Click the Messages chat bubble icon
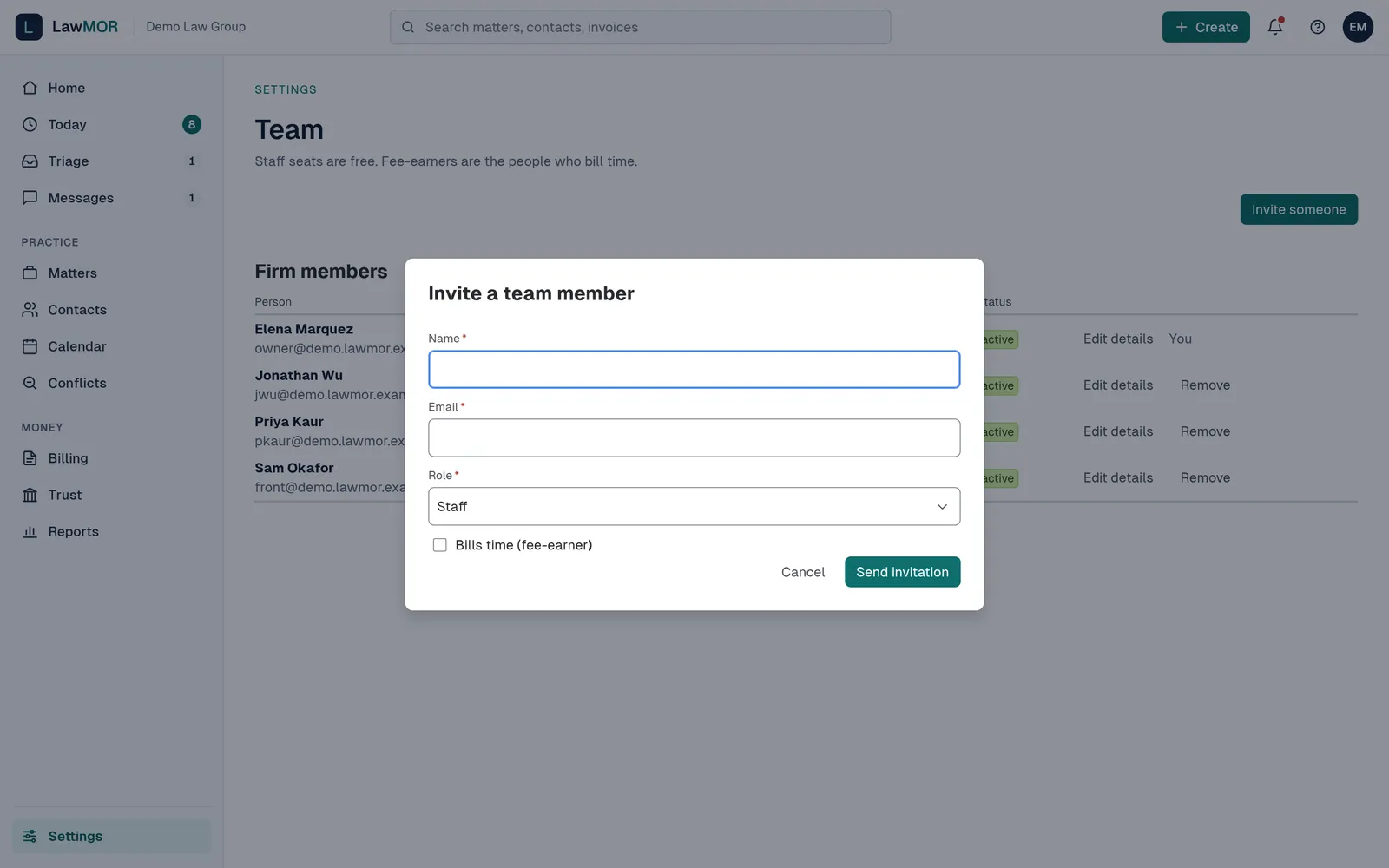 30,198
